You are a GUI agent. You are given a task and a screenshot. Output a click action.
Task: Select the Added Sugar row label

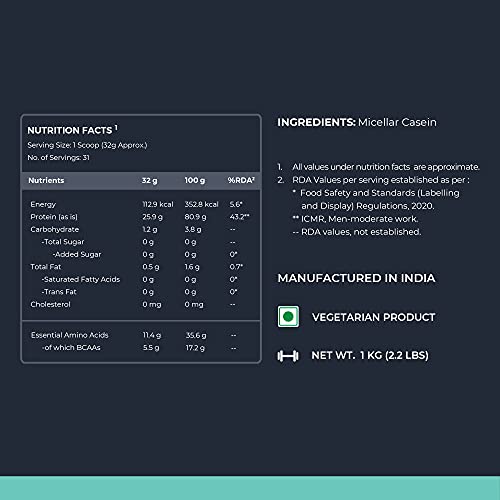pos(77,254)
